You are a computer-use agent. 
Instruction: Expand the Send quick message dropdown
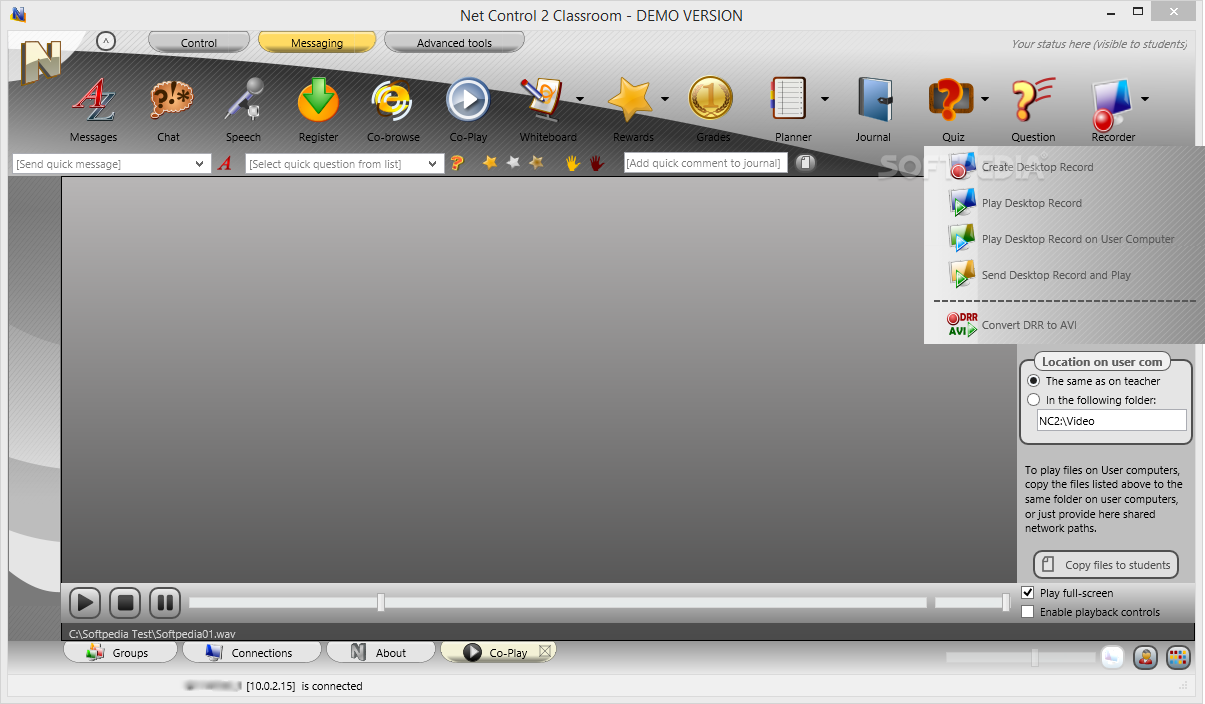pos(200,164)
